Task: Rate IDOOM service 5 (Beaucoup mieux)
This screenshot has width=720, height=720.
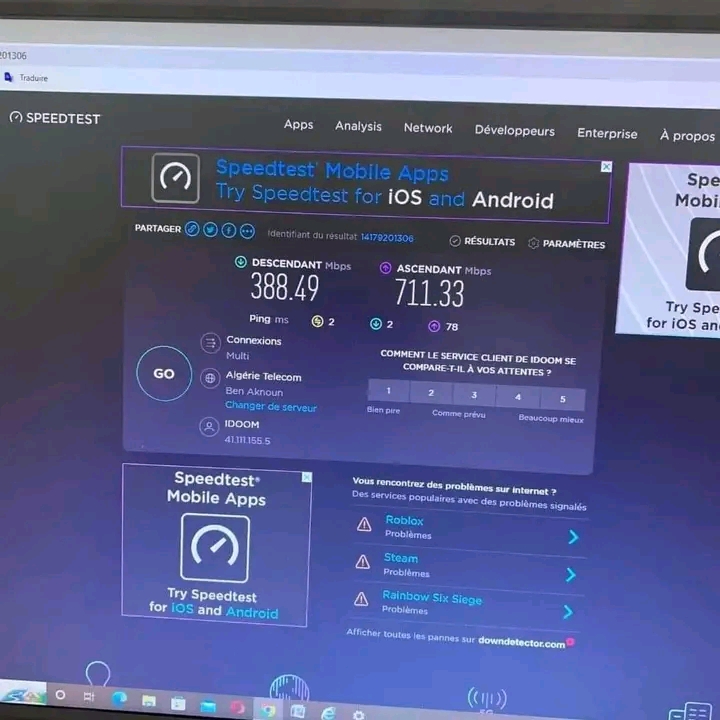Action: (x=562, y=399)
